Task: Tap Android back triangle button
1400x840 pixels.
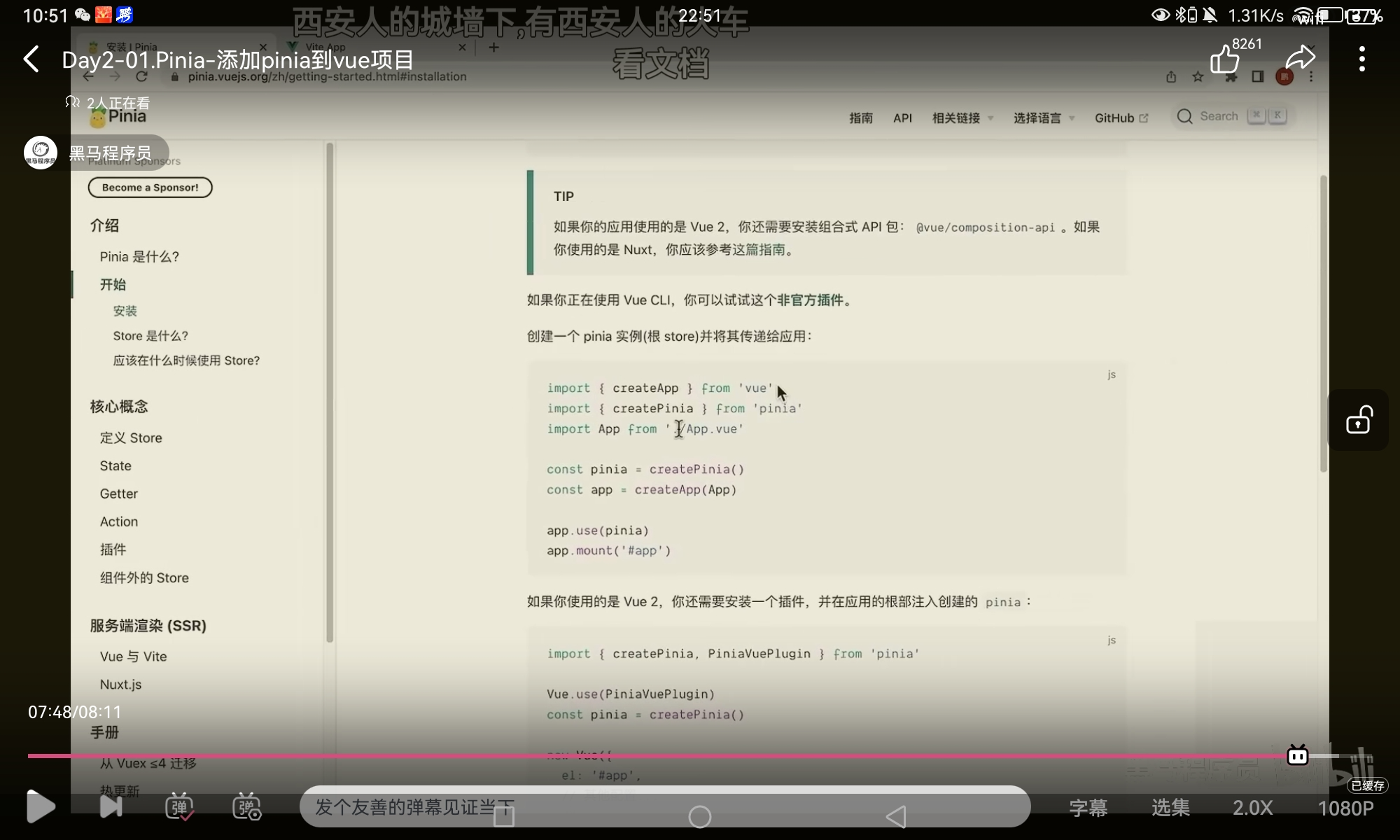Action: point(896,817)
